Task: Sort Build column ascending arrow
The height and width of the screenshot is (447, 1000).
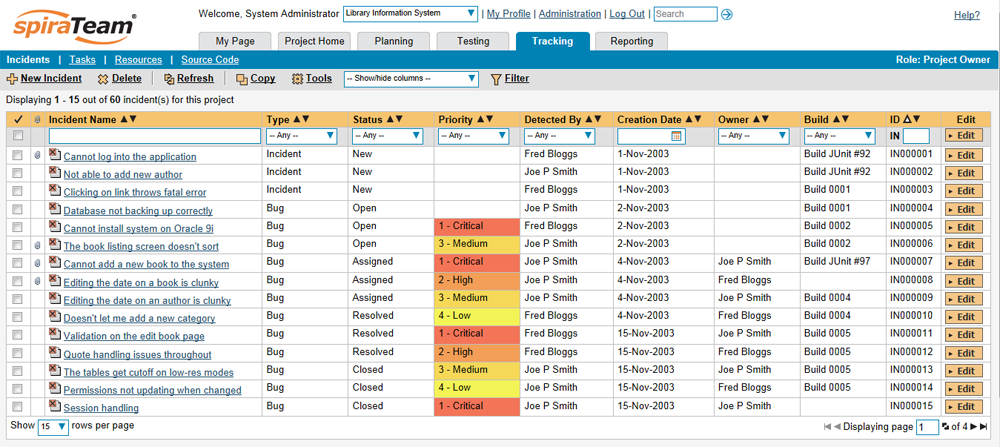Action: 837,119
